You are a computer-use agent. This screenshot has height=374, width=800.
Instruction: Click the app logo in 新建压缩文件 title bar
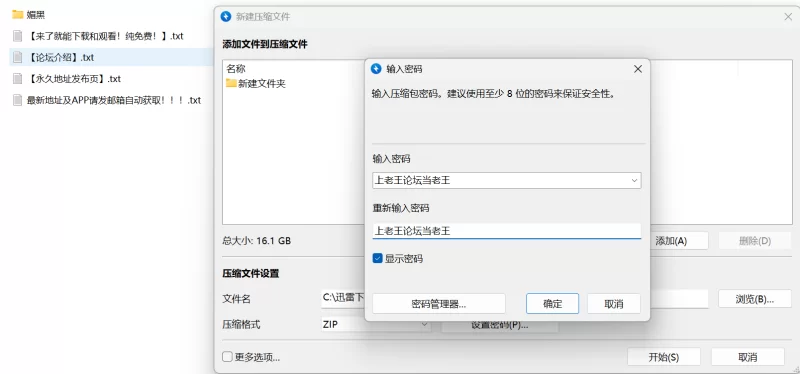pos(226,16)
